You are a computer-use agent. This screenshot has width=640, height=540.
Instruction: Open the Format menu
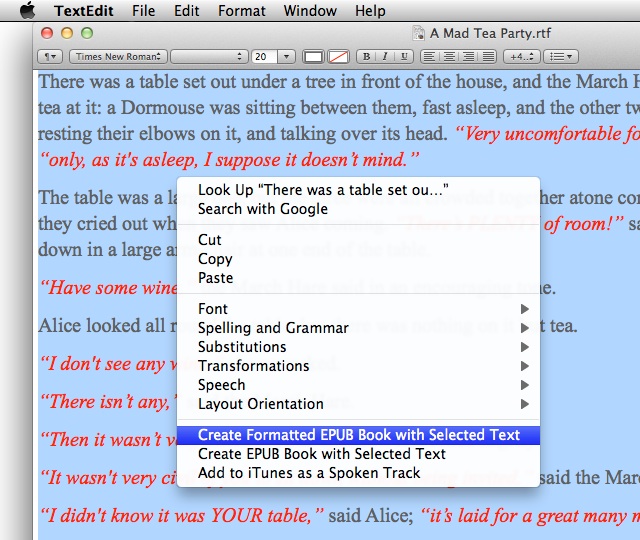(x=242, y=11)
